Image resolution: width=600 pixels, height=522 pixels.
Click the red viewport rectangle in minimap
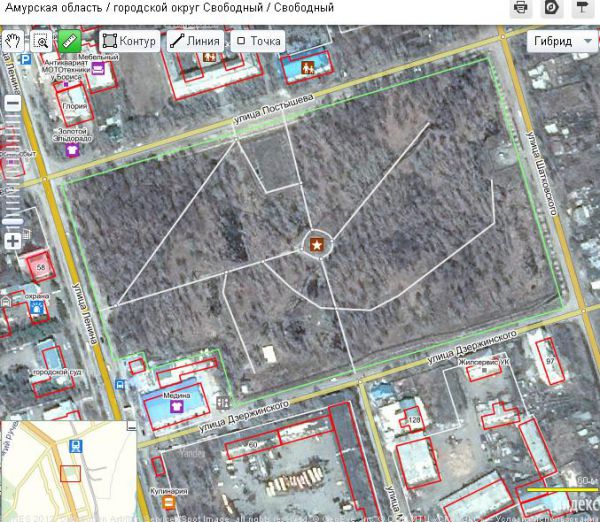(70, 473)
